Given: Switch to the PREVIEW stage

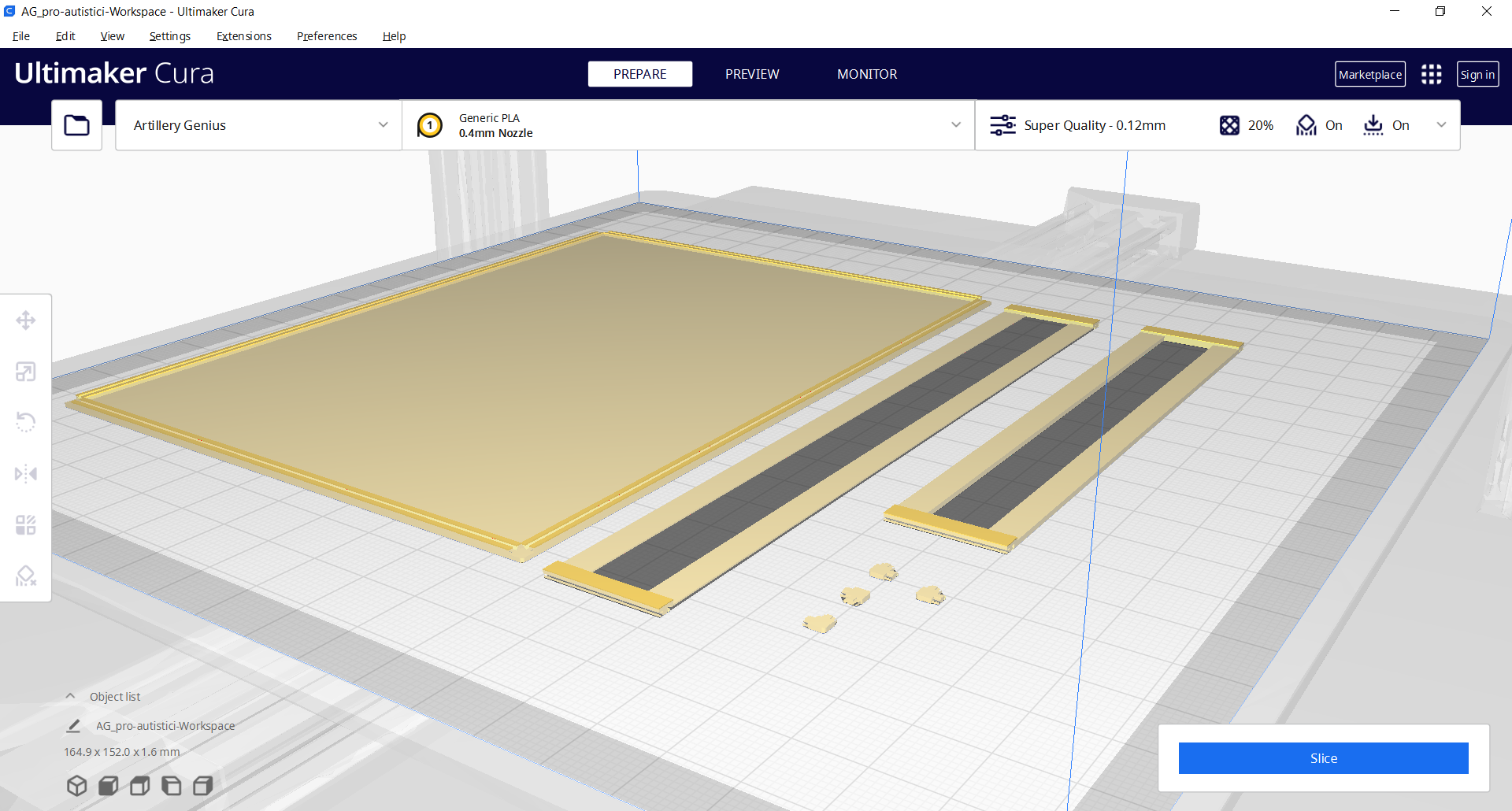Looking at the screenshot, I should pyautogui.click(x=752, y=74).
